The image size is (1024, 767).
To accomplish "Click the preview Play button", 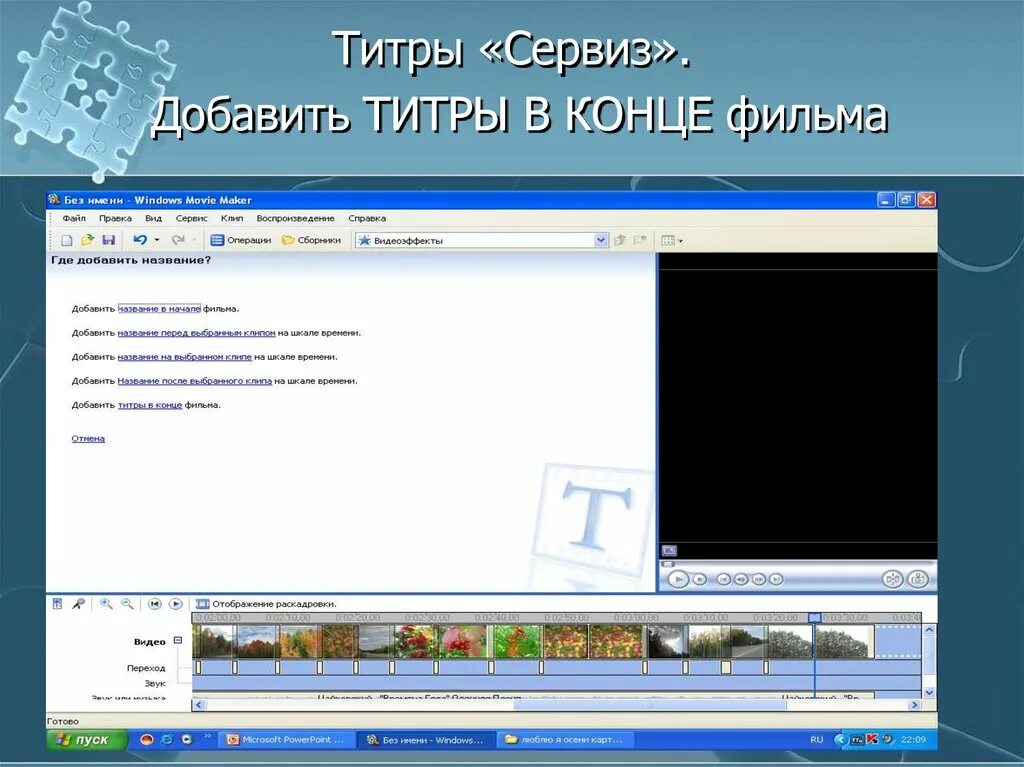I will (679, 579).
